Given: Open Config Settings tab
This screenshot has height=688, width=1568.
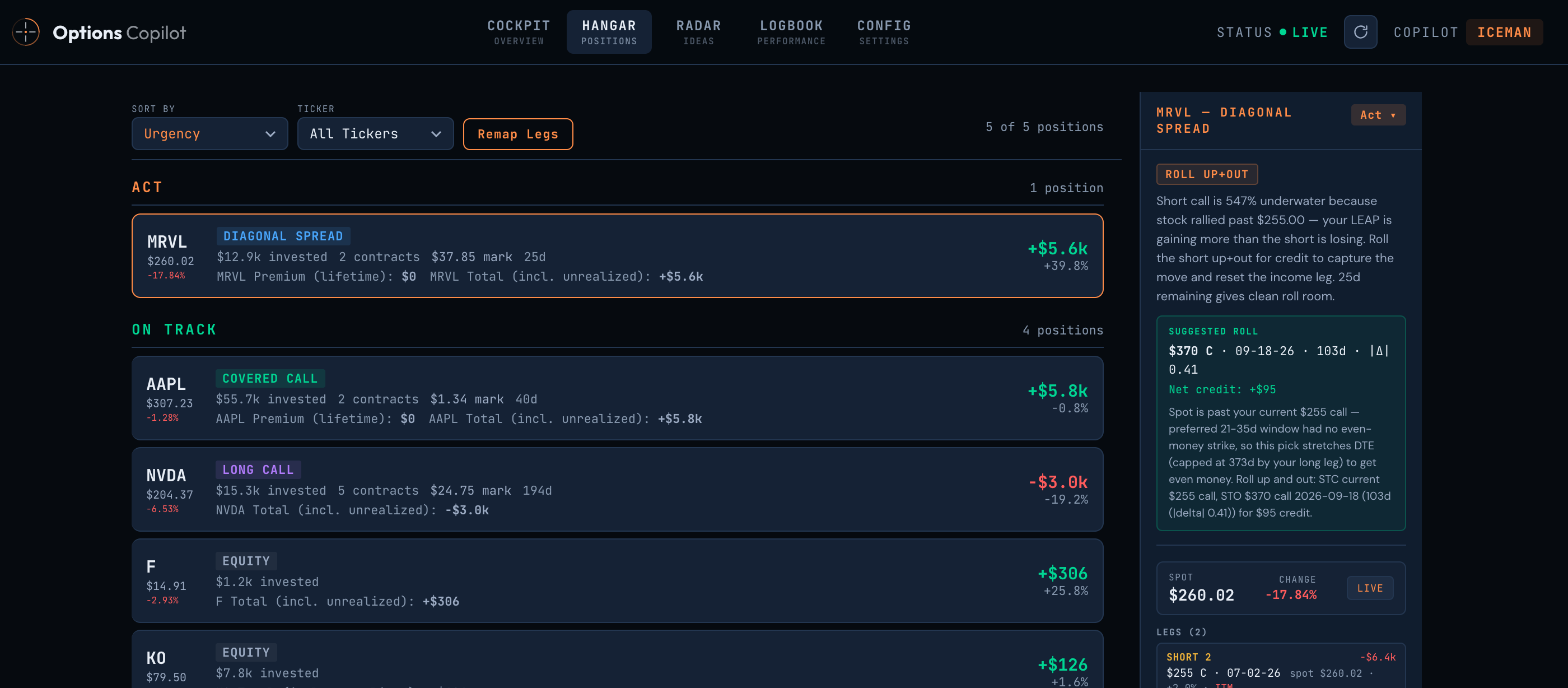Looking at the screenshot, I should (x=884, y=32).
